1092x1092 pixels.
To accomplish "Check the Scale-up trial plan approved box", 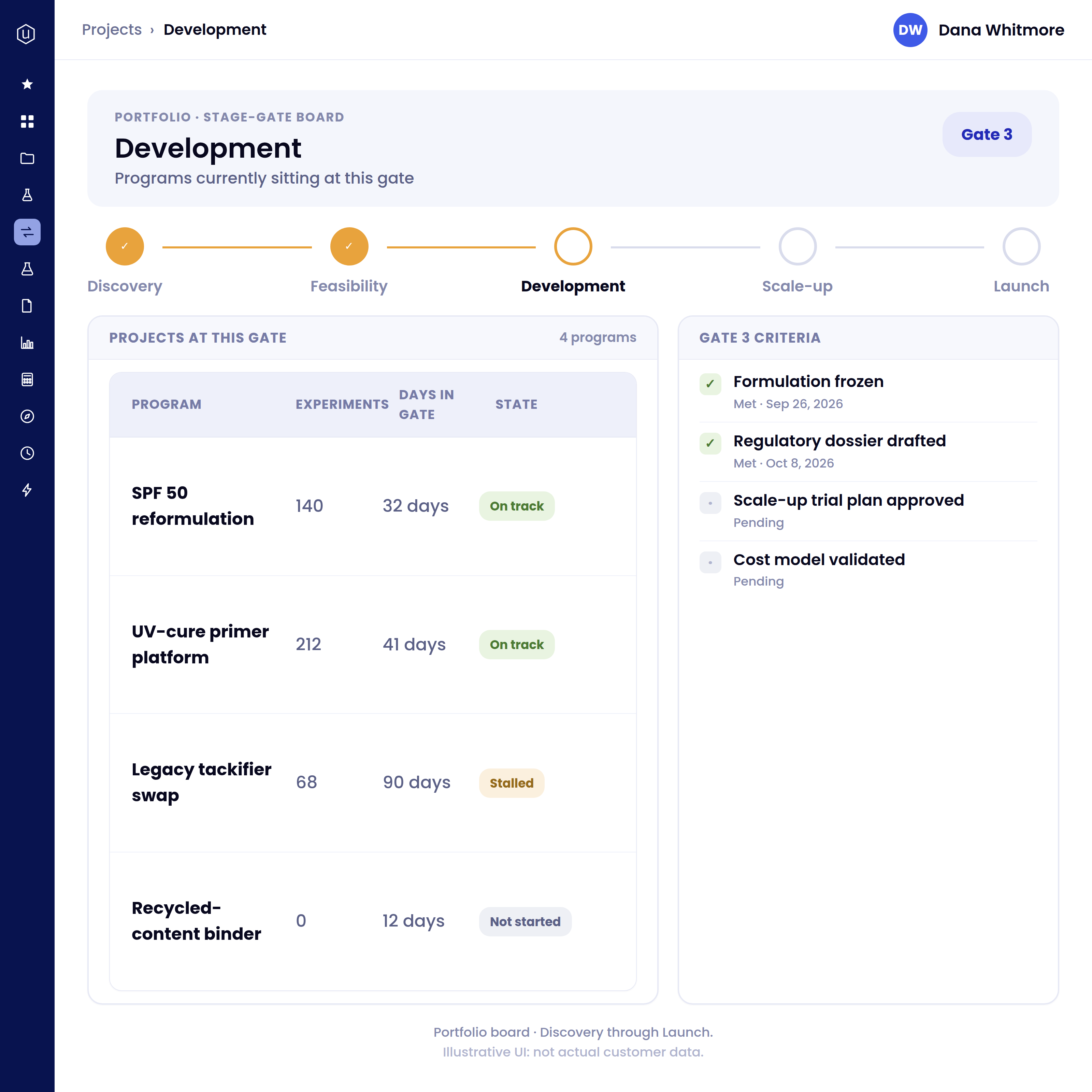I will (710, 503).
